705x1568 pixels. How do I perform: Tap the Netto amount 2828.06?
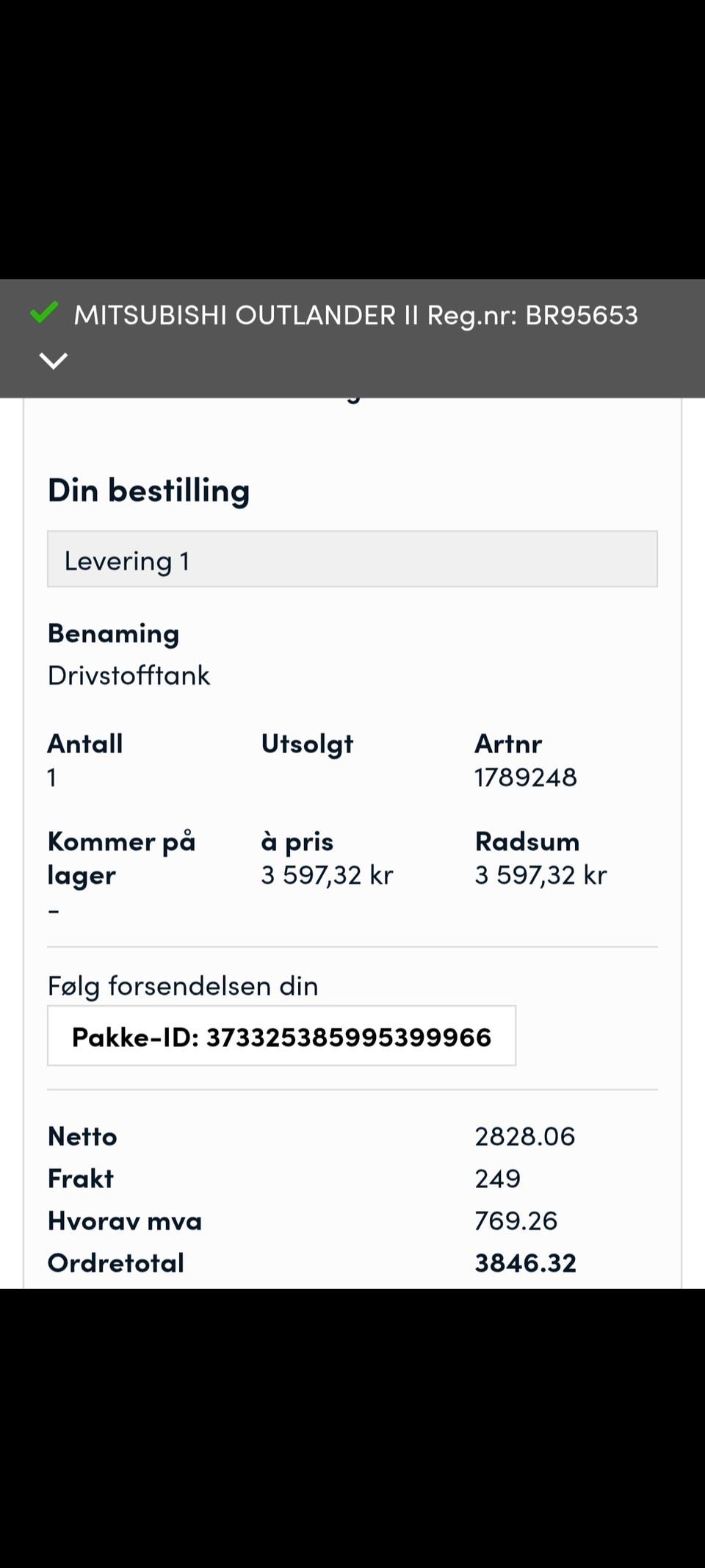pos(525,1137)
